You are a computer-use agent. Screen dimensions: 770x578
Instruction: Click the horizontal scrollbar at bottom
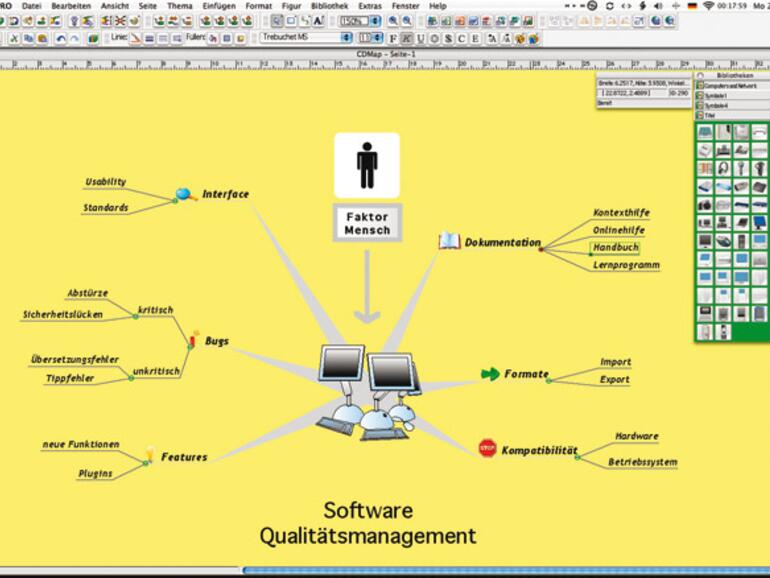pos(506,570)
